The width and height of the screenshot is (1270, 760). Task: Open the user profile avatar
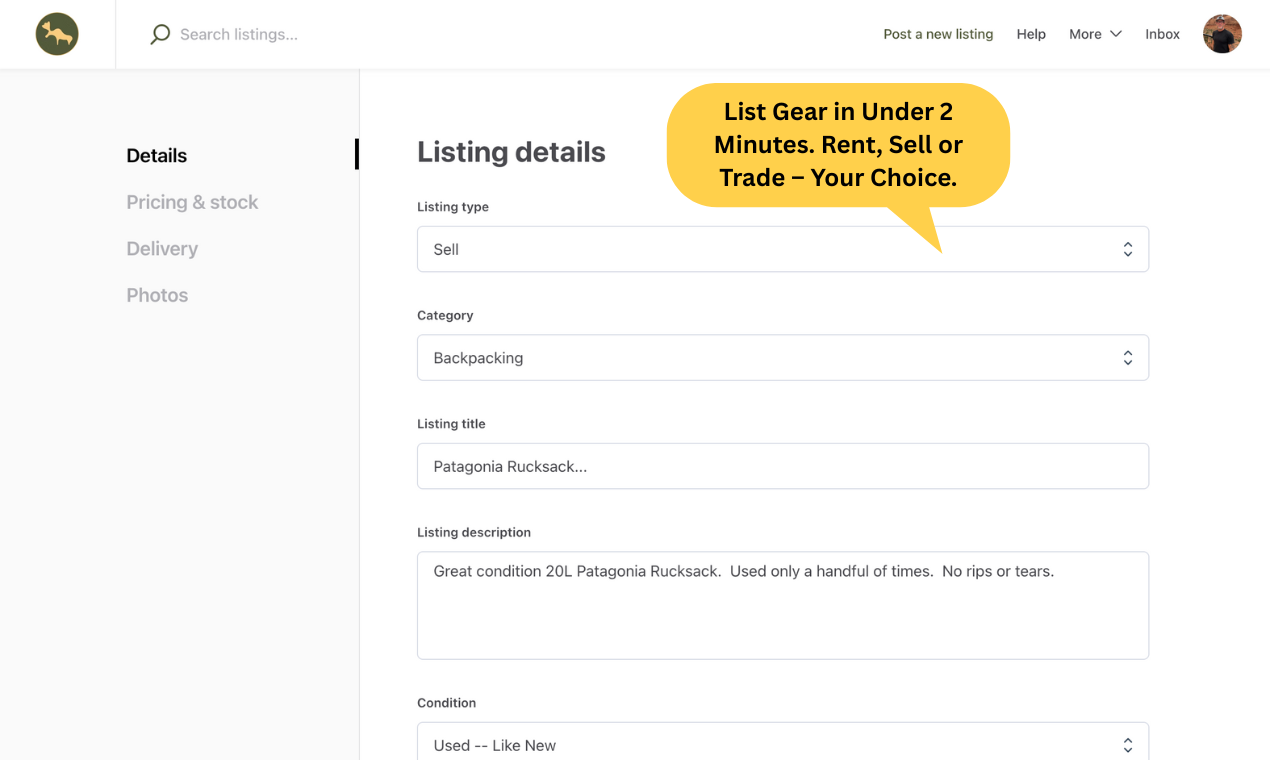tap(1222, 34)
